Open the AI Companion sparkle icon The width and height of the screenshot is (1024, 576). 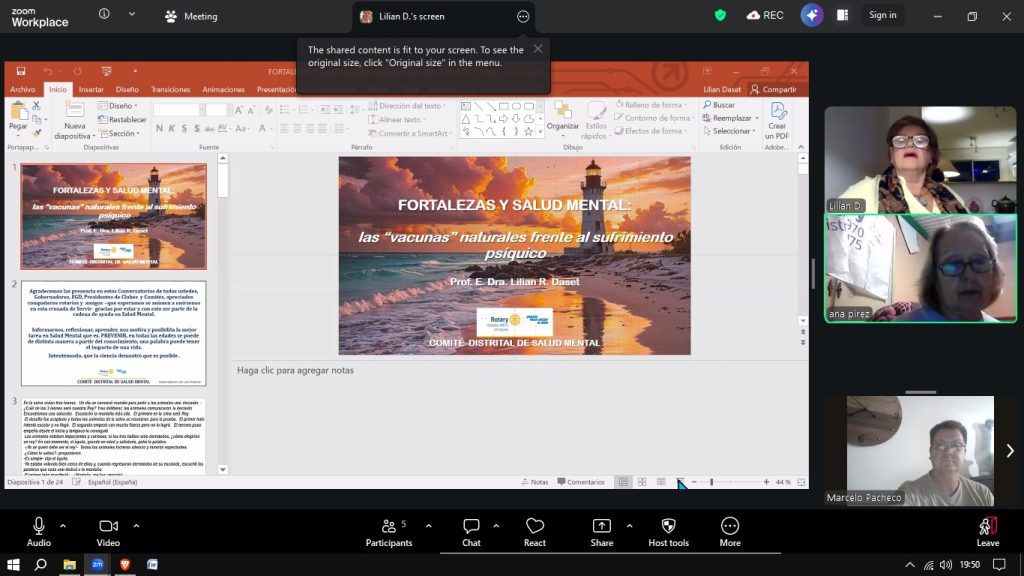tap(812, 15)
